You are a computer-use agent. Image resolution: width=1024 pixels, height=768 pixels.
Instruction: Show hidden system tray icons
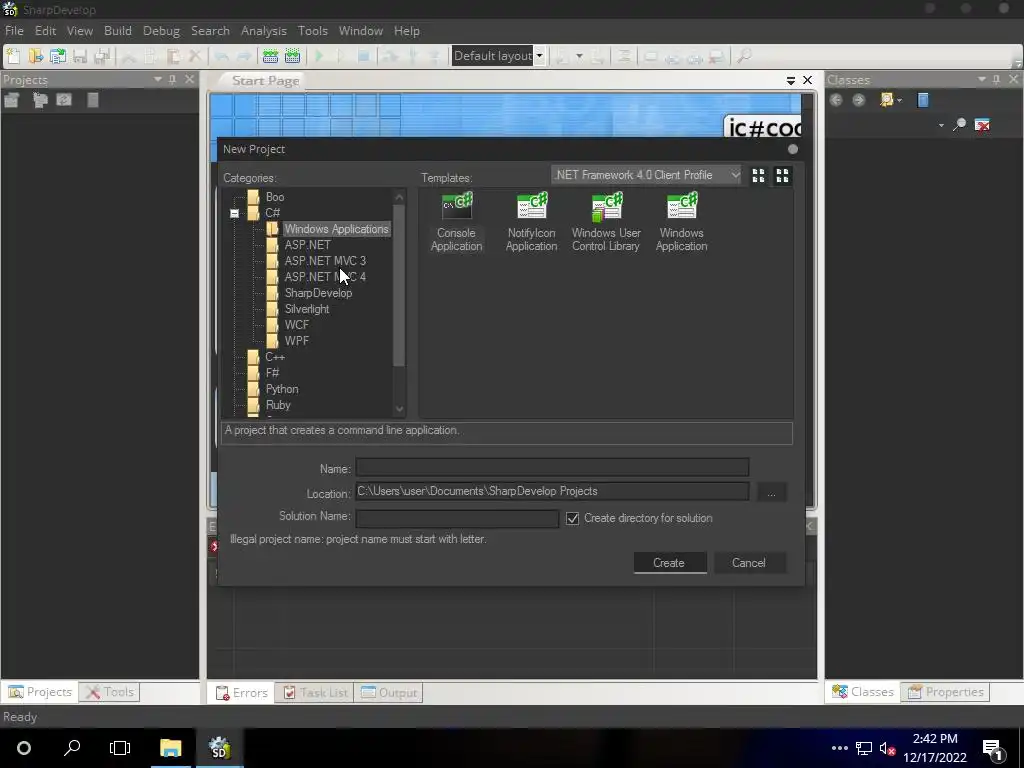tap(840, 748)
